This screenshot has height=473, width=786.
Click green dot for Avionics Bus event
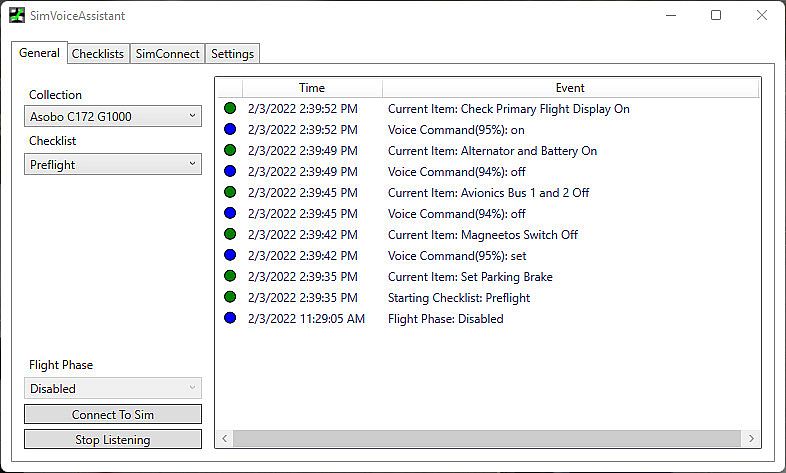point(230,193)
